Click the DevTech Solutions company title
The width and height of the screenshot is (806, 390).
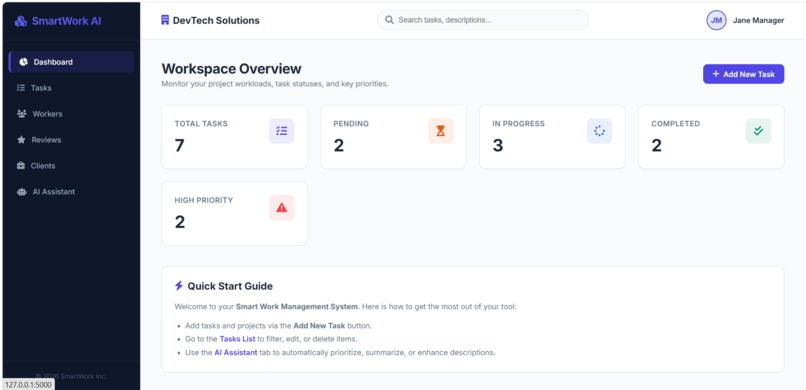pos(216,21)
